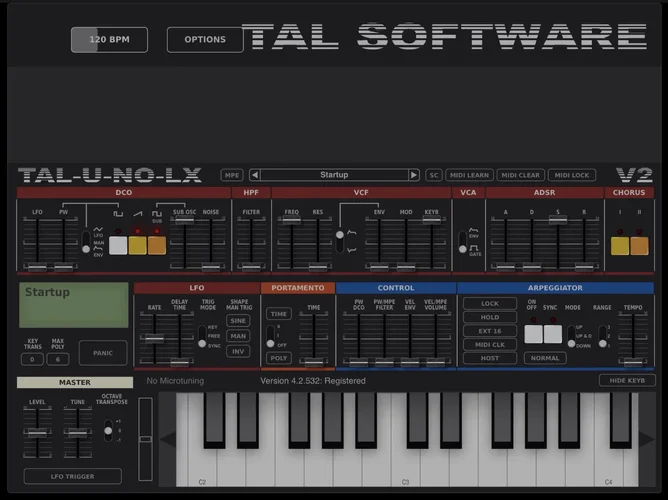
Task: Switch DCO PW LFO/MAN/ENV selector
Action: click(x=86, y=242)
